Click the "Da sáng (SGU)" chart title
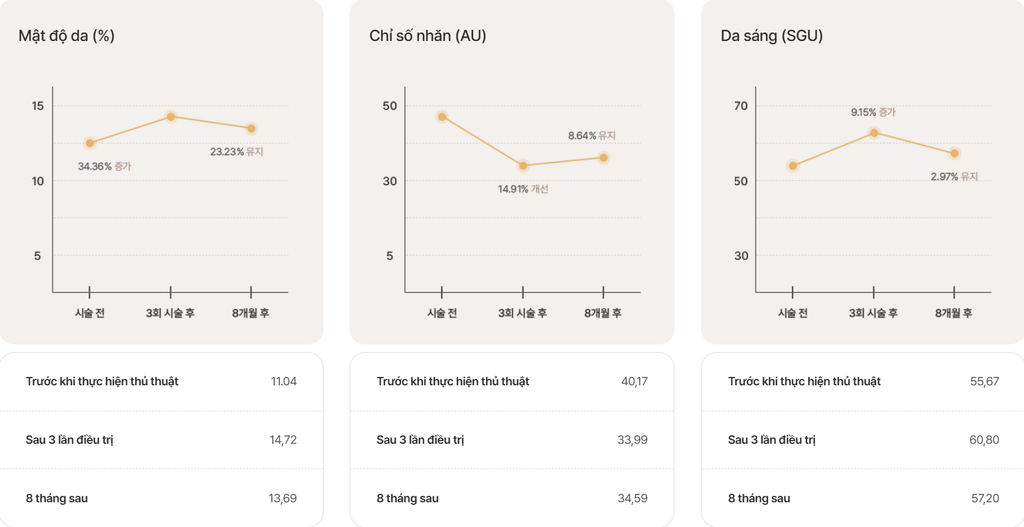 click(x=771, y=36)
